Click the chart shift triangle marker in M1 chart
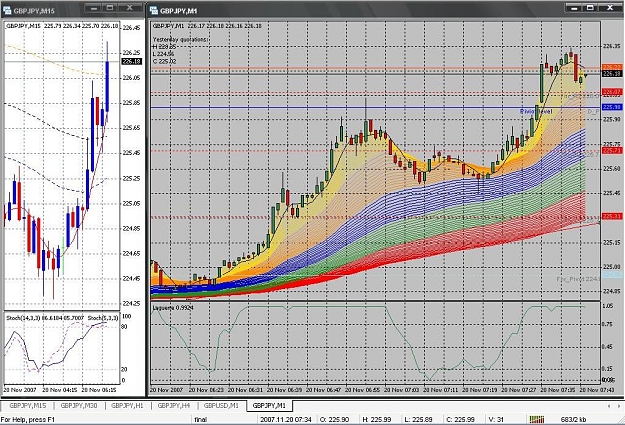 [586, 75]
